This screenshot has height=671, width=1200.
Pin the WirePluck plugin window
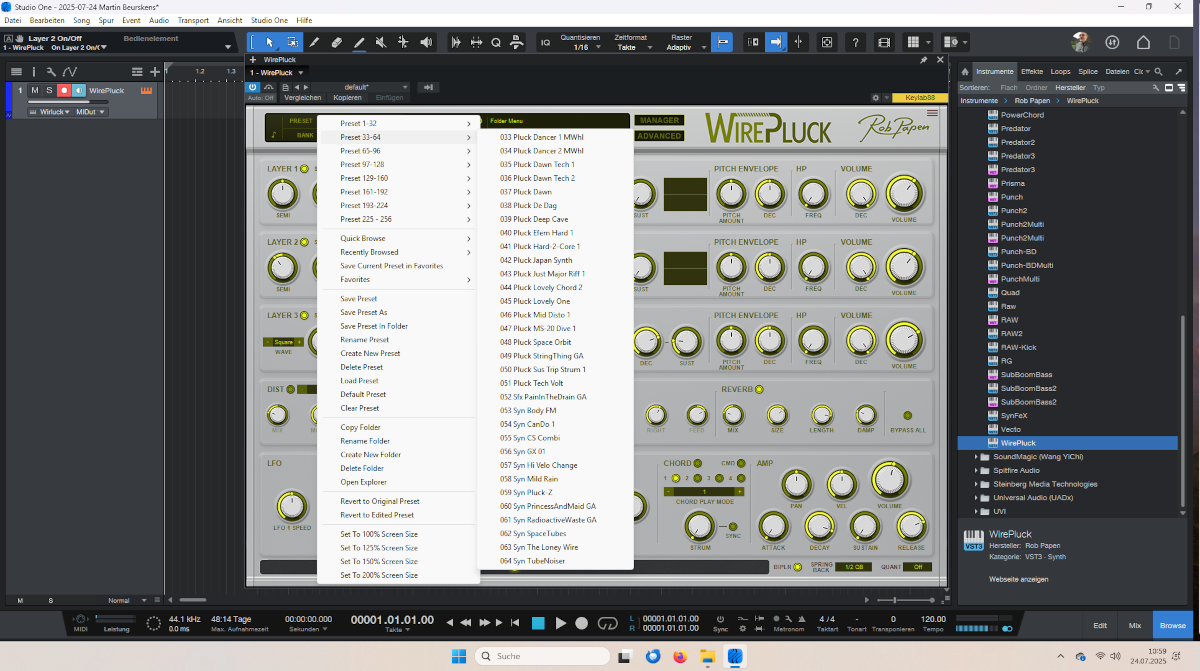pyautogui.click(x=924, y=60)
